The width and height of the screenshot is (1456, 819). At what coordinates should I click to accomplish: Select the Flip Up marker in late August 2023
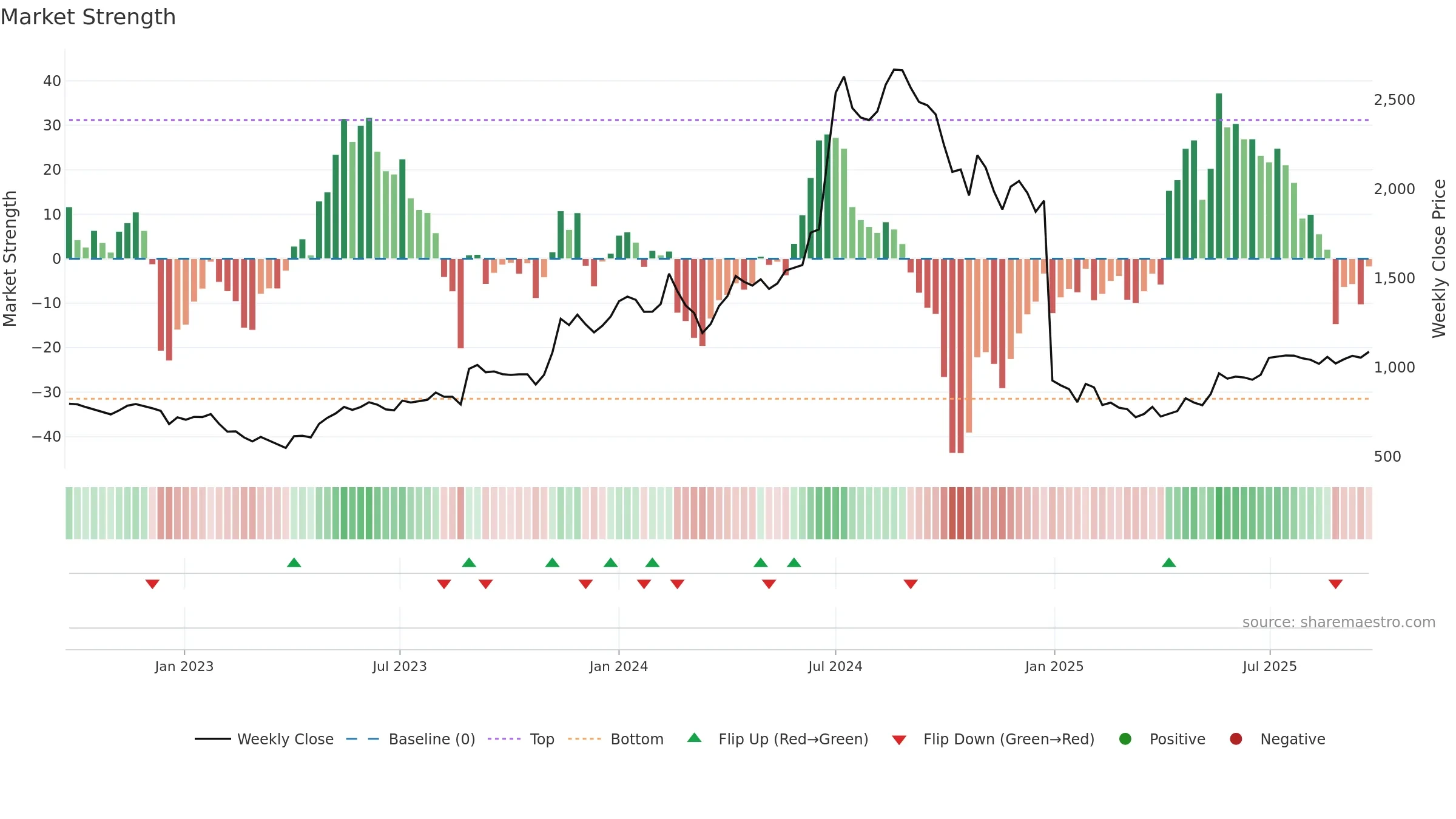[x=469, y=562]
